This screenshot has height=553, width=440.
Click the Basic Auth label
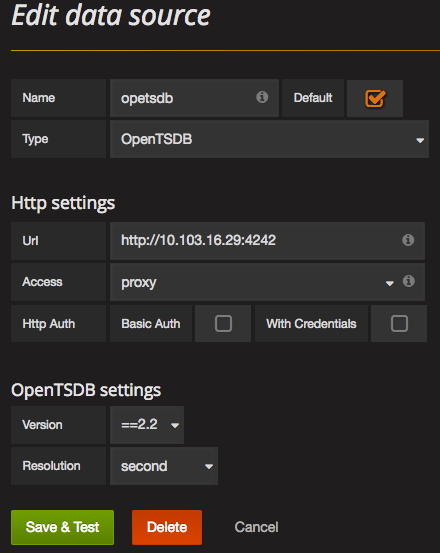click(x=151, y=323)
